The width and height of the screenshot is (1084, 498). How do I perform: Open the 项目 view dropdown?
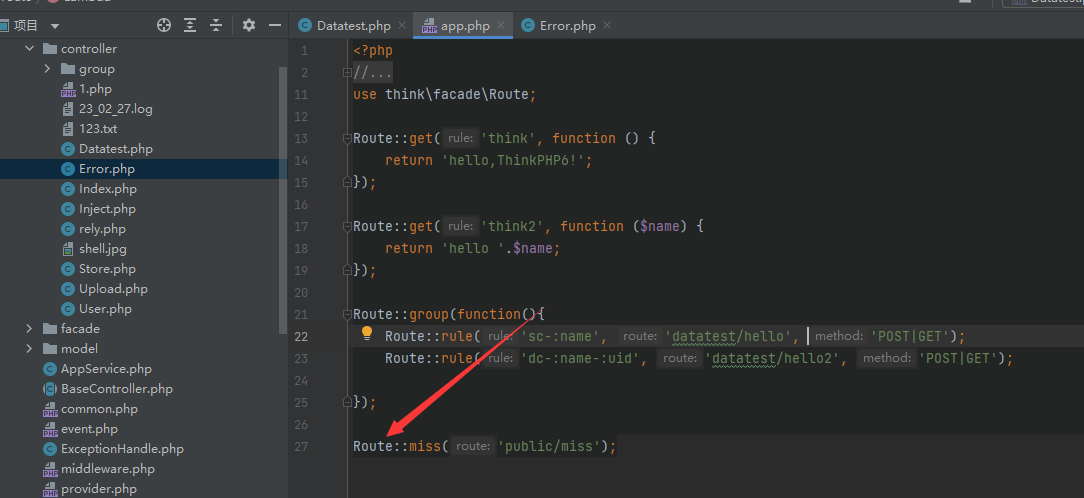(55, 26)
